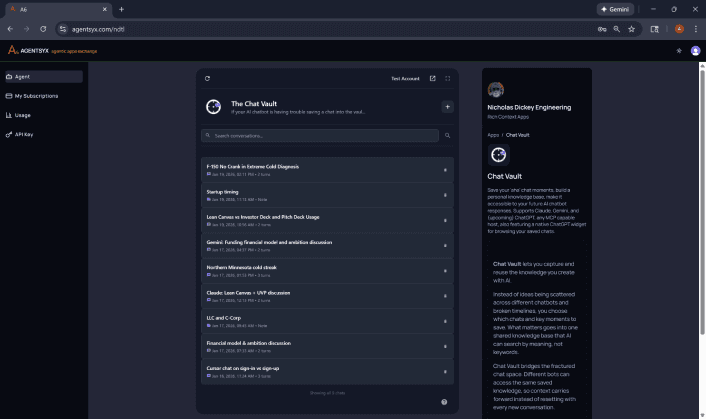Reload the page with Chrome's reload button
This screenshot has height=419, width=706.
click(43, 29)
